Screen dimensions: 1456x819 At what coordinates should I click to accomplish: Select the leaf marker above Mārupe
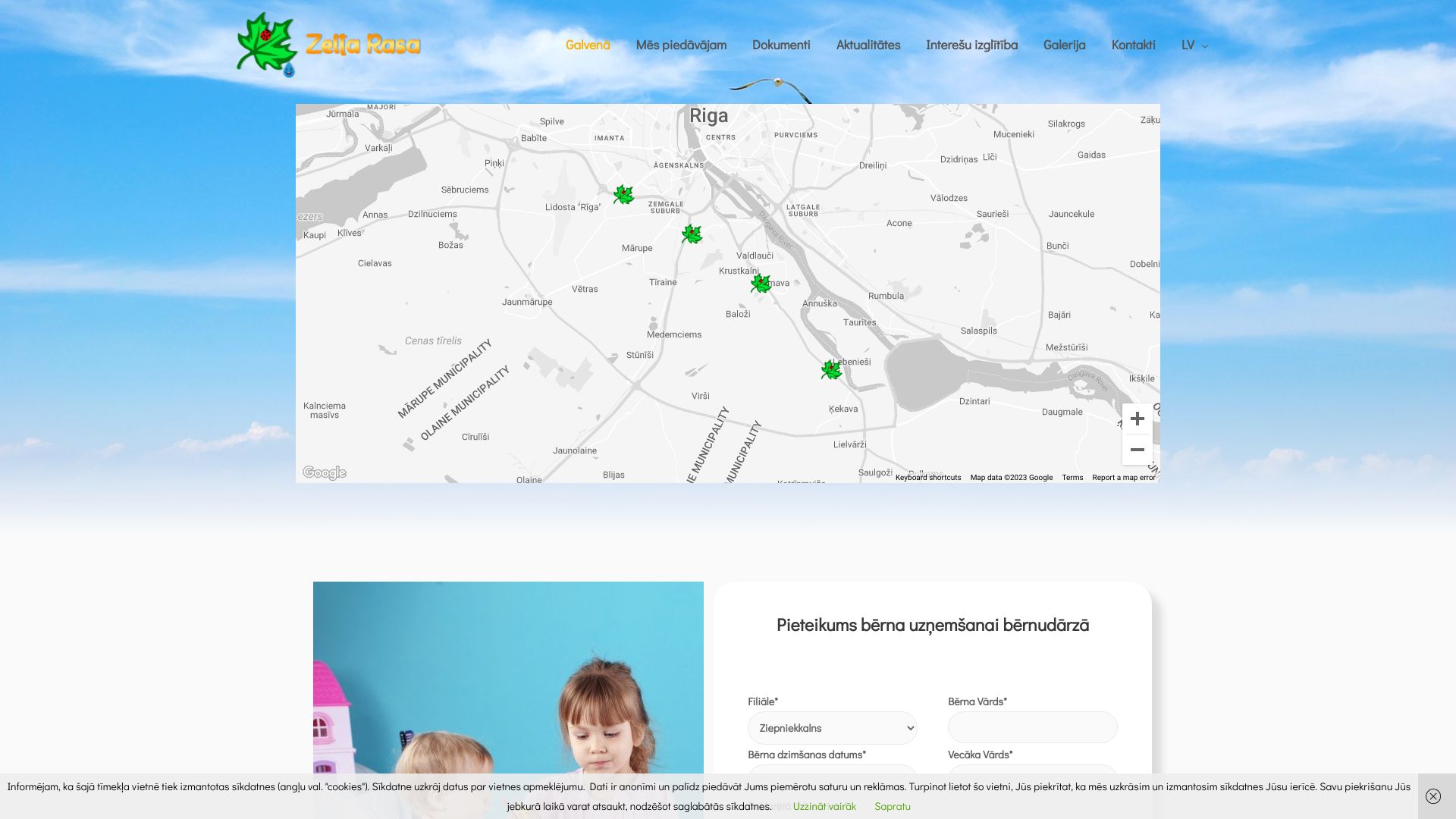(x=692, y=234)
